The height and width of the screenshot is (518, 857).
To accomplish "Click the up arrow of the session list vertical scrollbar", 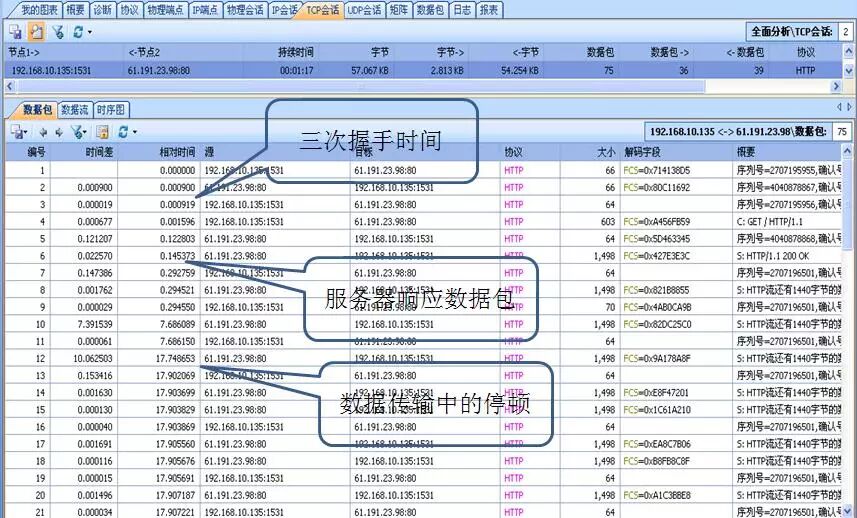I will [848, 51].
